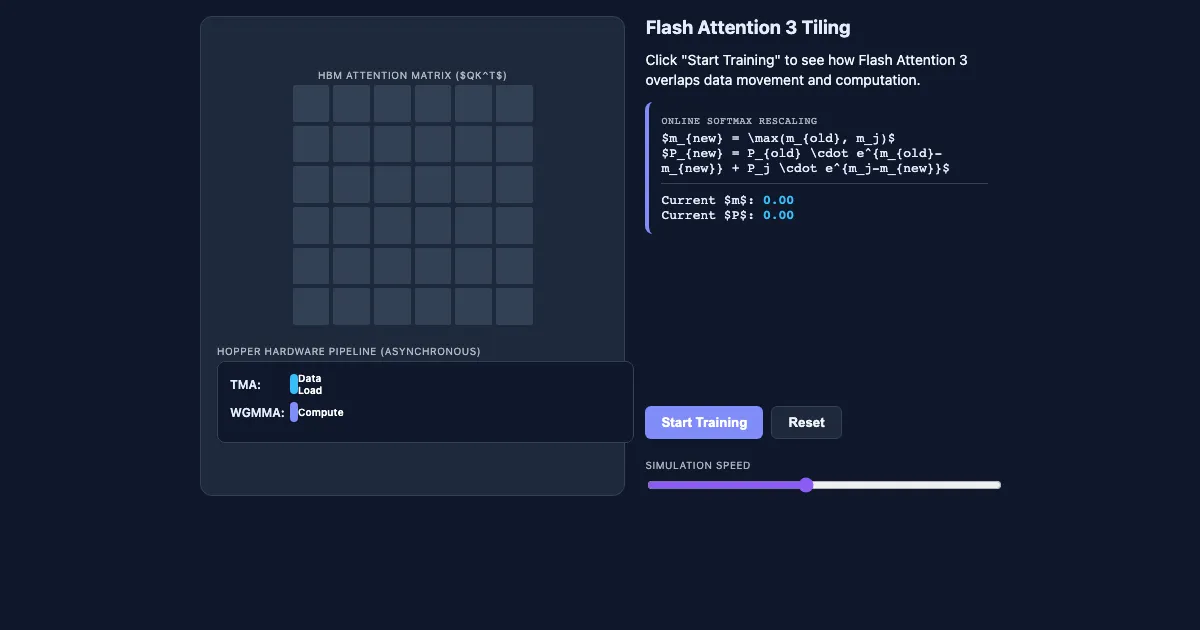Screen dimensions: 1200x630
Task: Click the bottom-right tile of the attention matrix
Action: coord(514,306)
